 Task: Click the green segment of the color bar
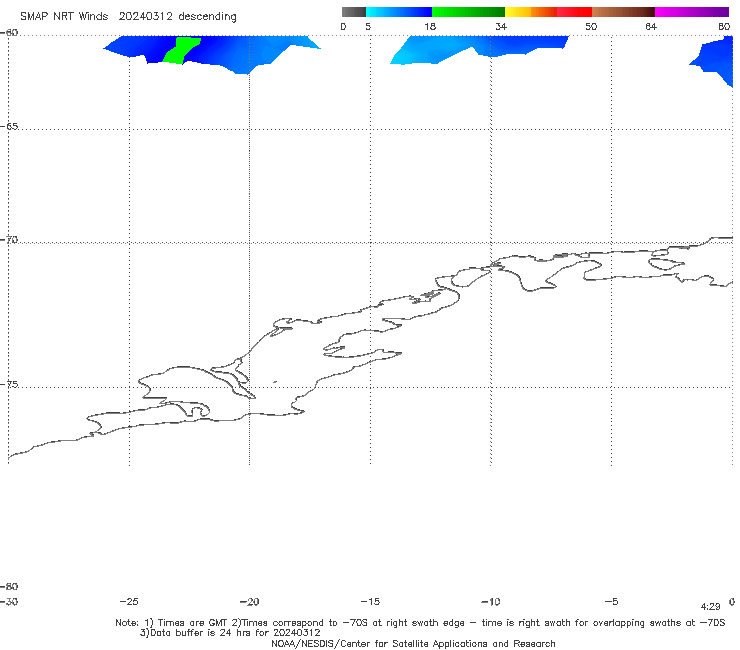coord(468,12)
